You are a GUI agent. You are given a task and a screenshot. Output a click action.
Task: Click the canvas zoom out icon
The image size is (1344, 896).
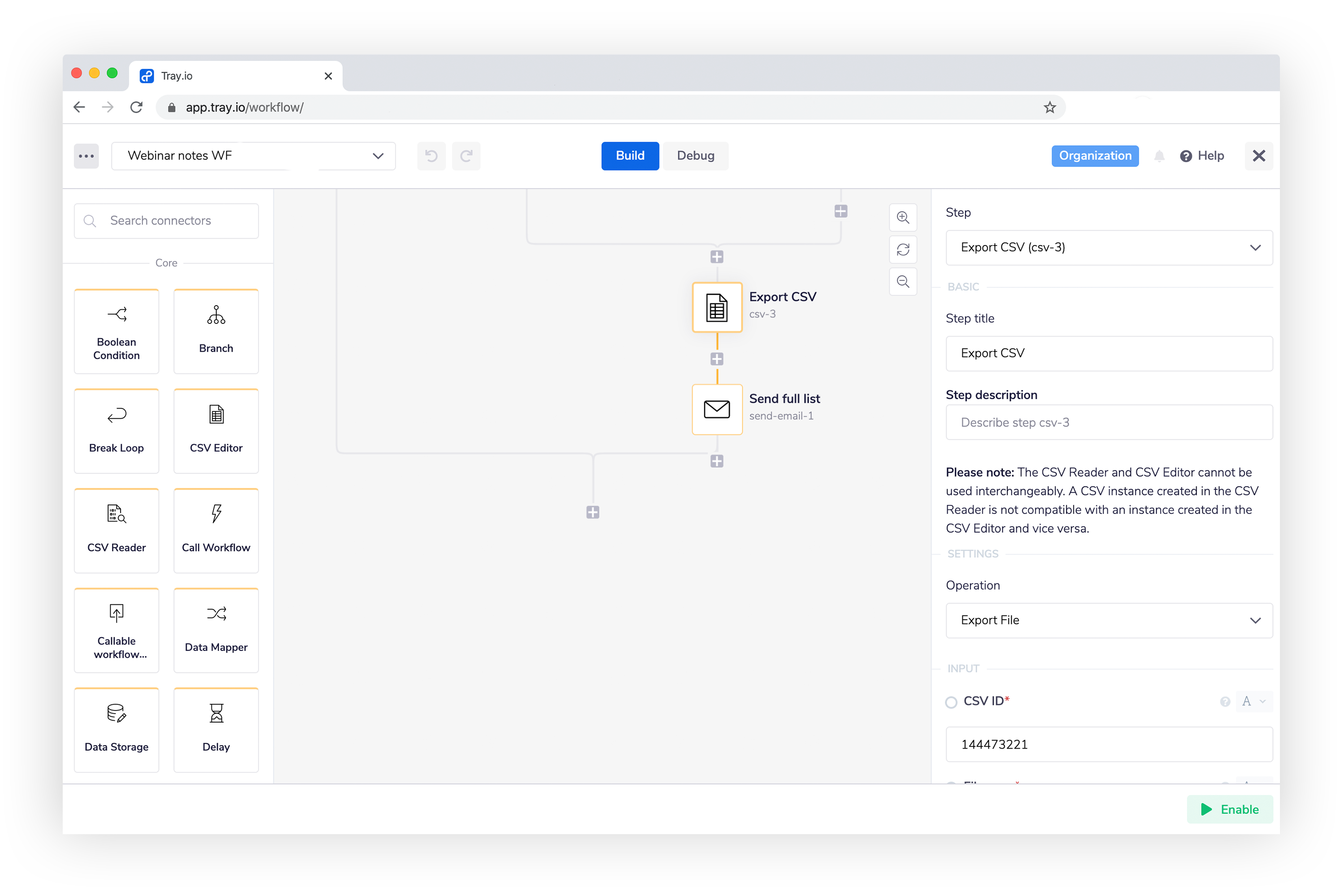[x=903, y=282]
